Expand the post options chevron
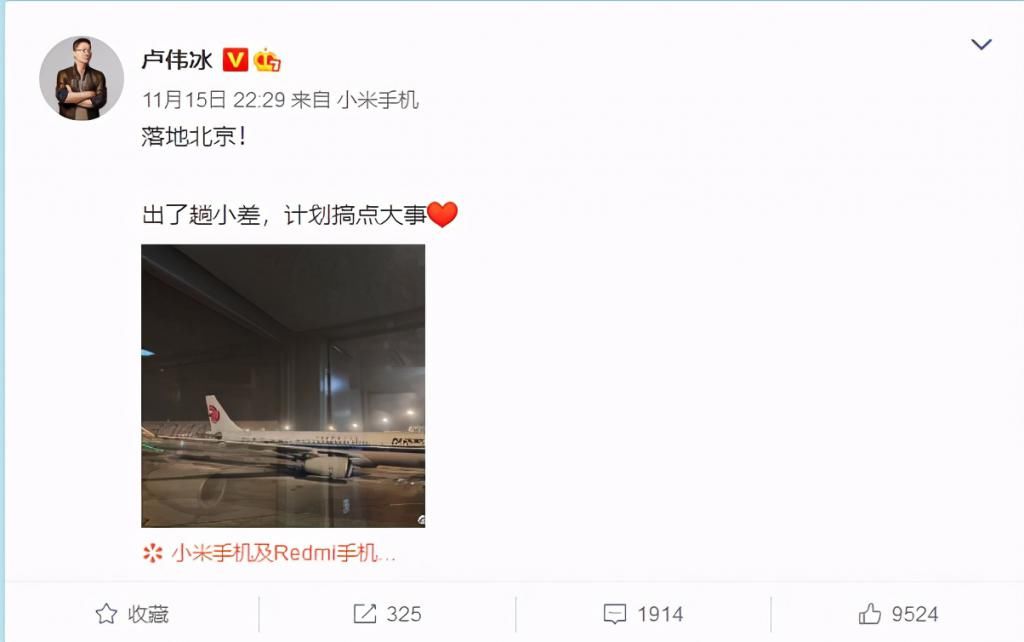The height and width of the screenshot is (642, 1024). 982,44
